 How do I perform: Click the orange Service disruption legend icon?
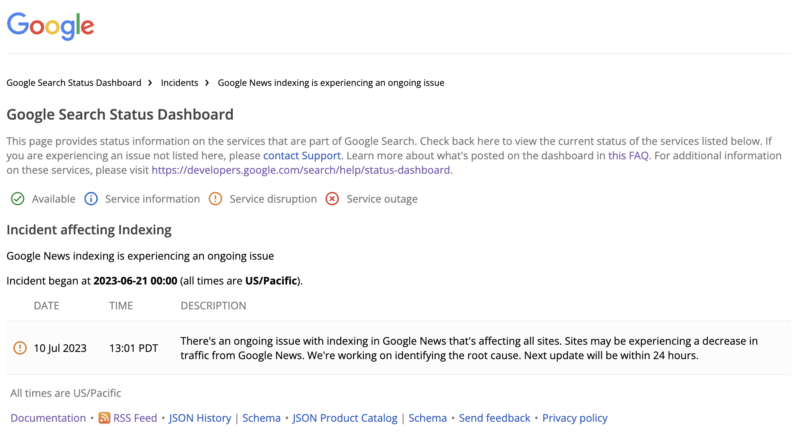pos(215,199)
